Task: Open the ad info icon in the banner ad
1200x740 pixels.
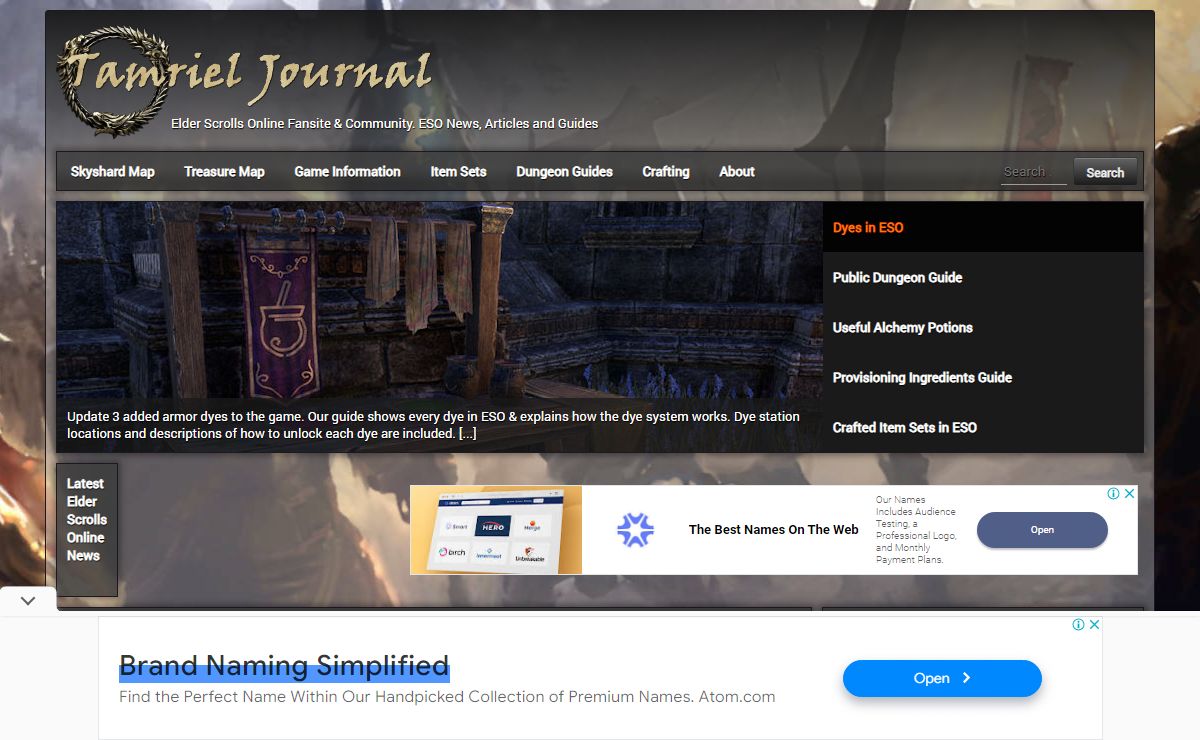Action: coord(1113,493)
